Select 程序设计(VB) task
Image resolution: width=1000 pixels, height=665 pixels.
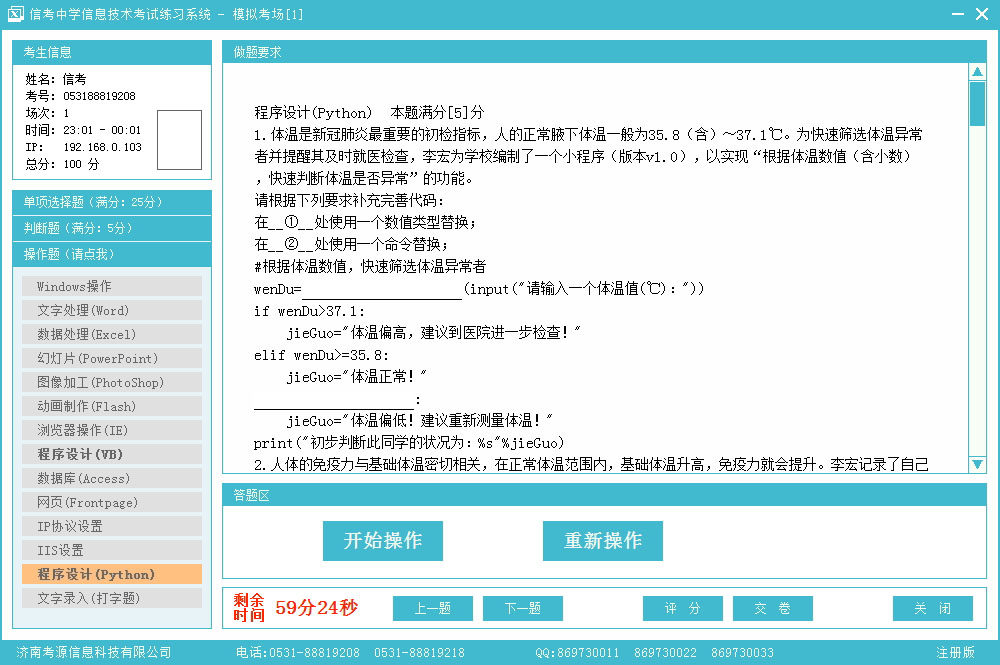click(x=112, y=454)
